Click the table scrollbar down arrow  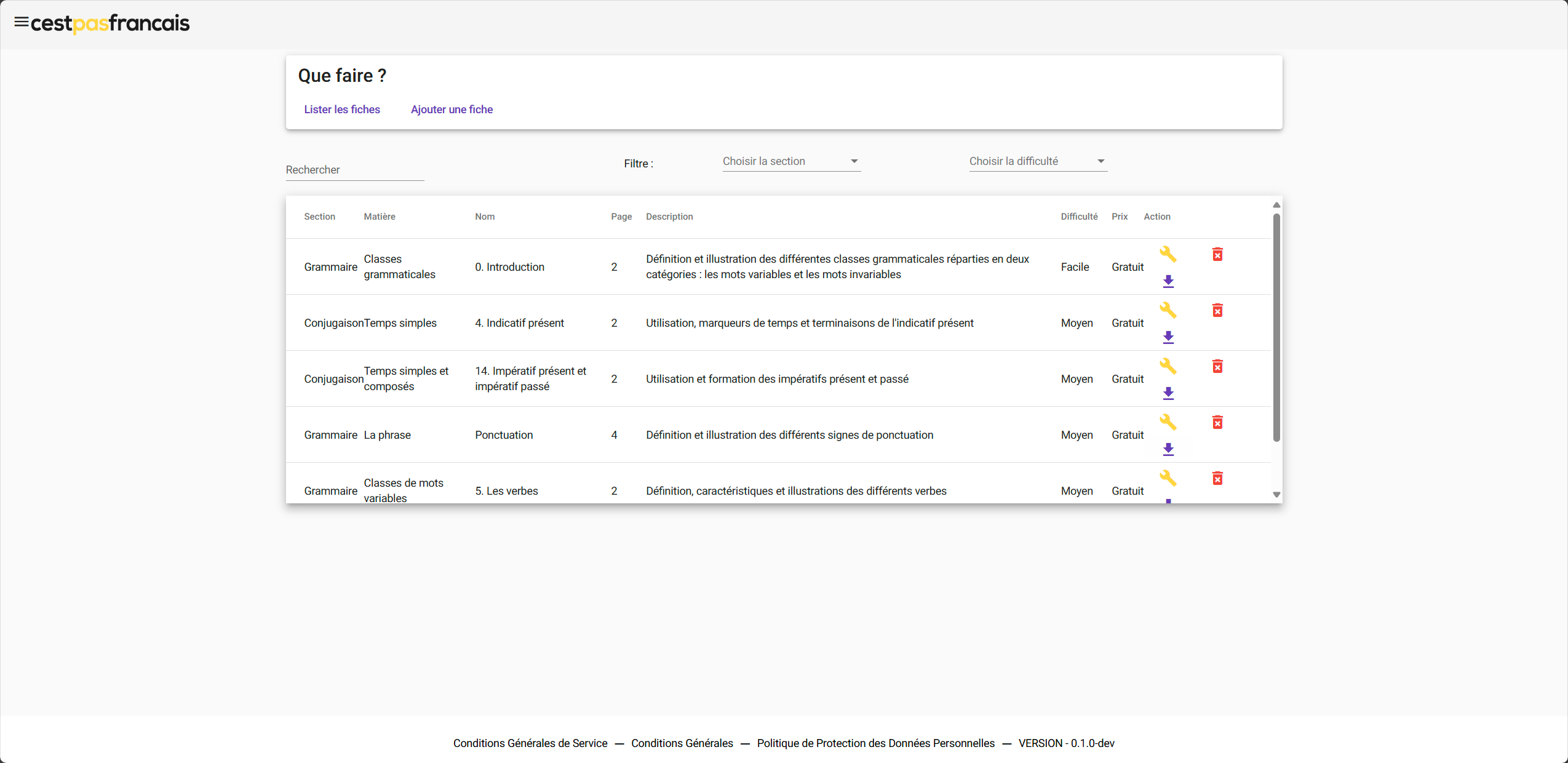[x=1276, y=495]
